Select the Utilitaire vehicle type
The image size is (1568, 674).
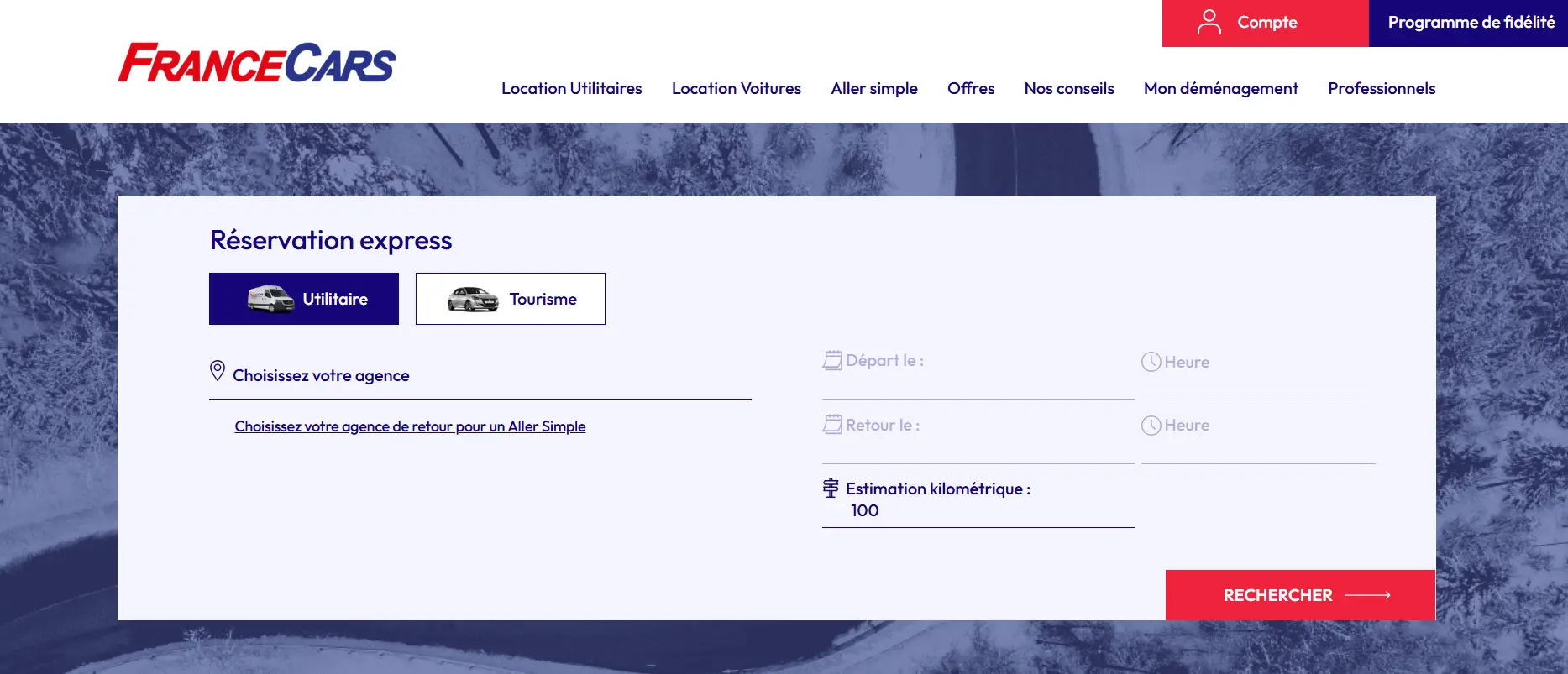coord(304,299)
